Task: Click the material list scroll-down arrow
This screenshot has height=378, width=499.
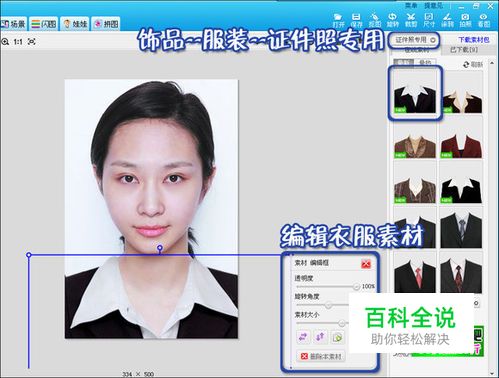Action: 492,374
